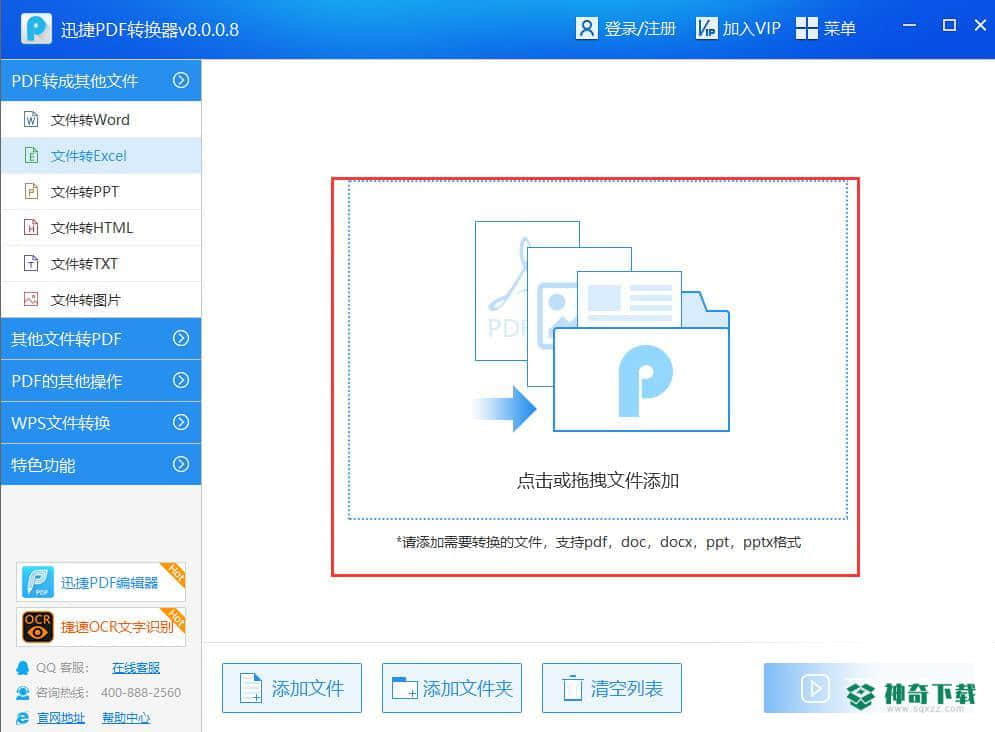Open the 官网地址 link
The height and width of the screenshot is (732, 995).
click(61, 718)
